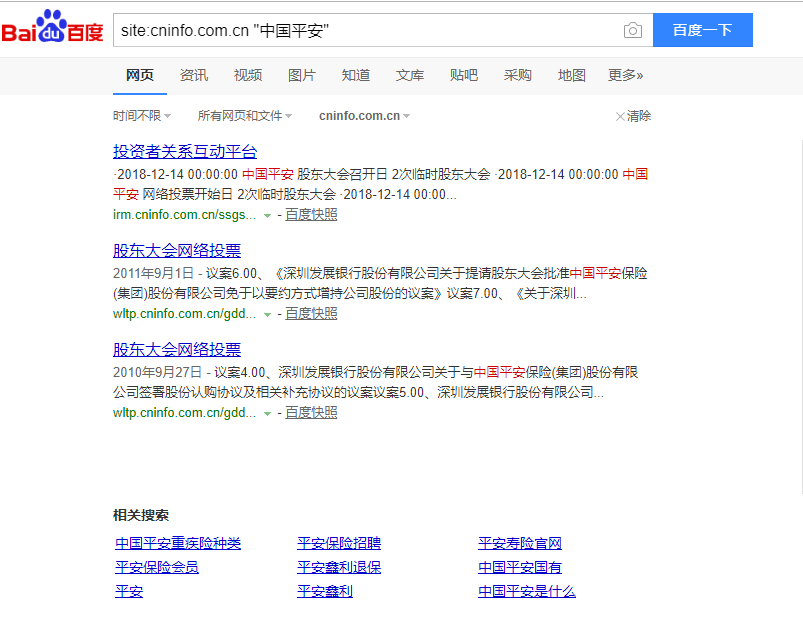803x625 pixels.
Task: Expand the cninfo.com.cn site filter
Action: point(365,116)
